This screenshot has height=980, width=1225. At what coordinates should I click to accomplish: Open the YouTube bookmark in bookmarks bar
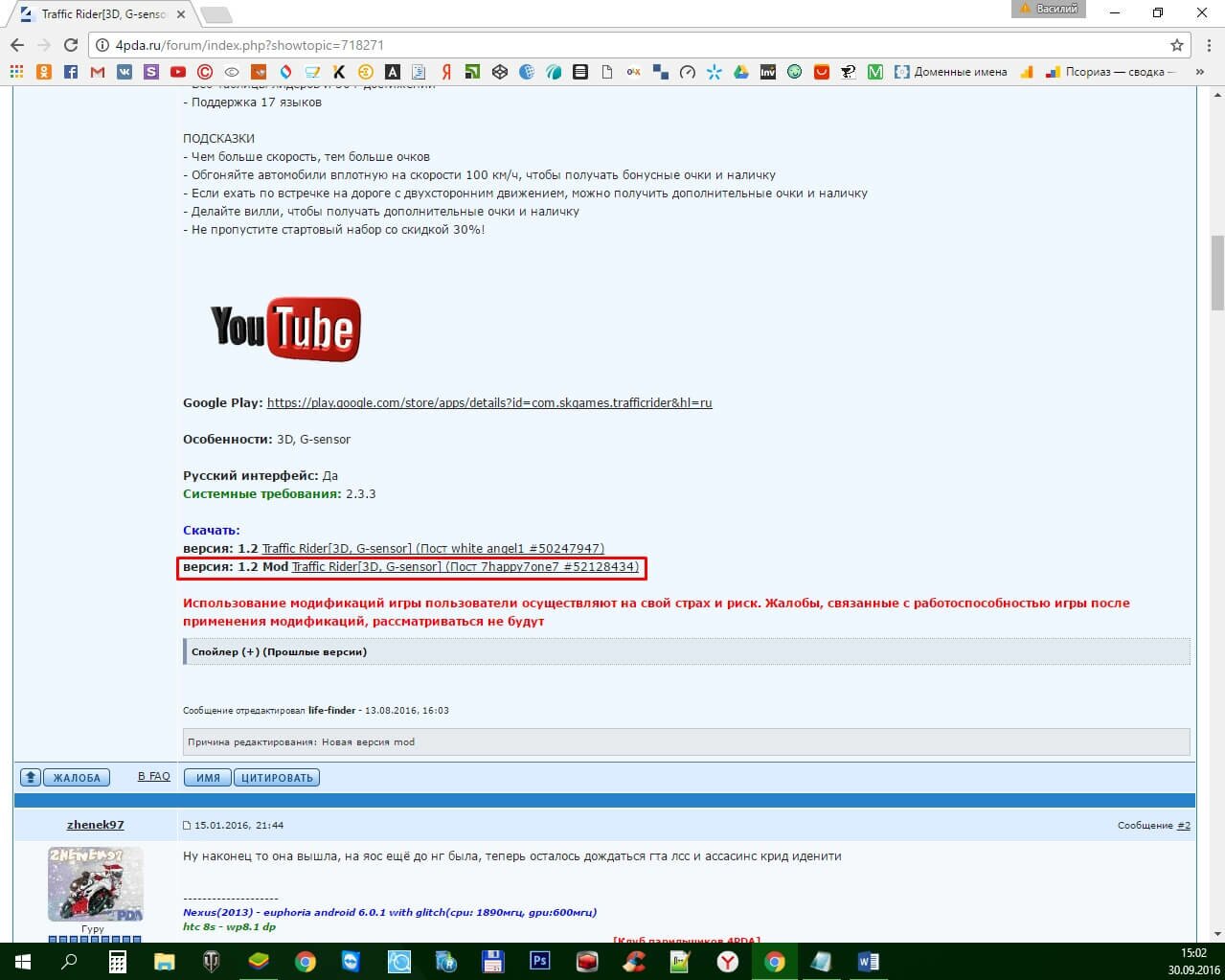point(178,72)
